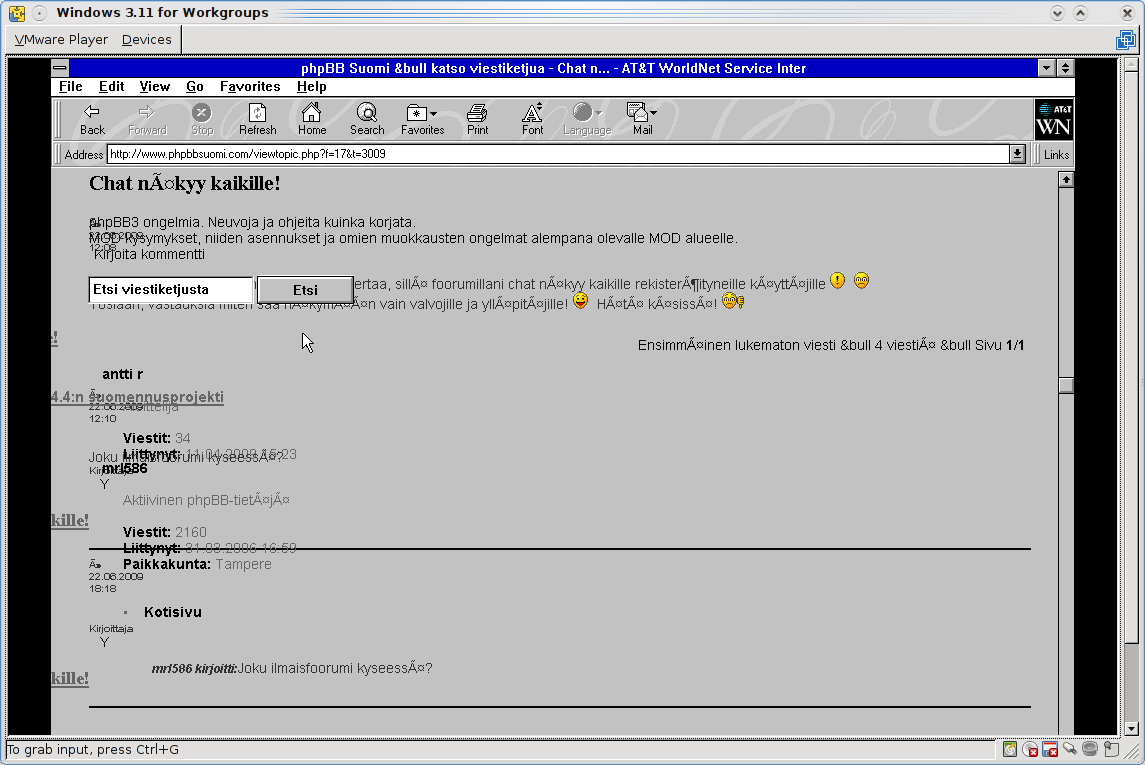Open the Search toolbar icon
Screen dimensions: 1145x765
point(367,118)
